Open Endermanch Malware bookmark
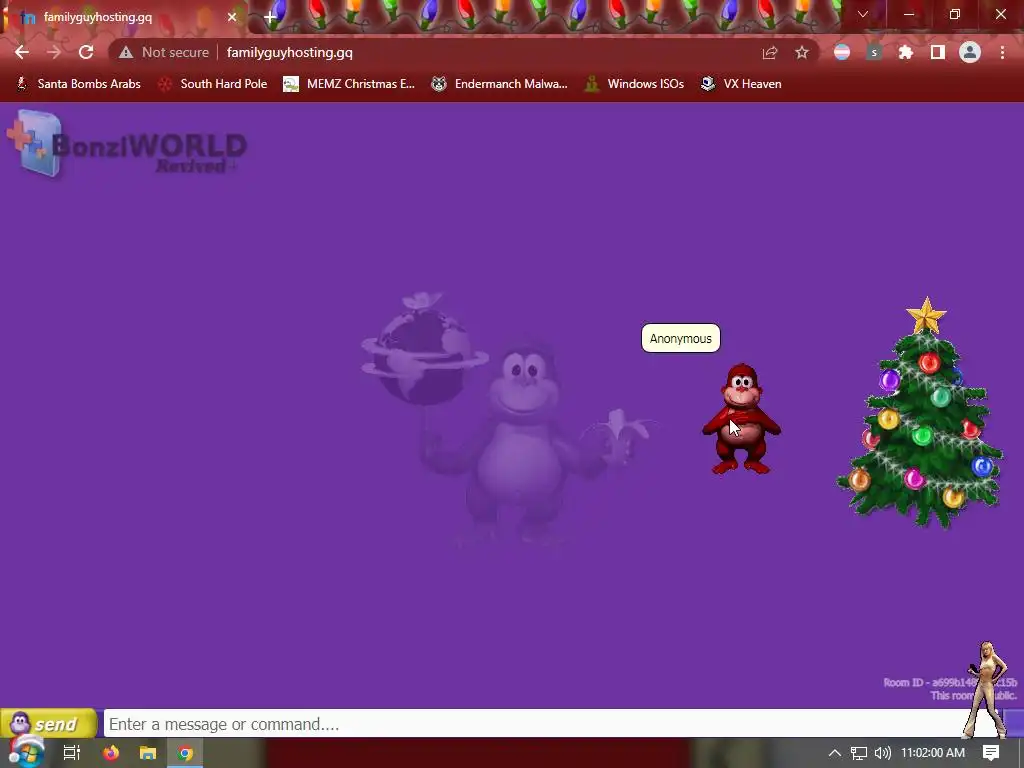Image resolution: width=1024 pixels, height=768 pixels. (500, 84)
